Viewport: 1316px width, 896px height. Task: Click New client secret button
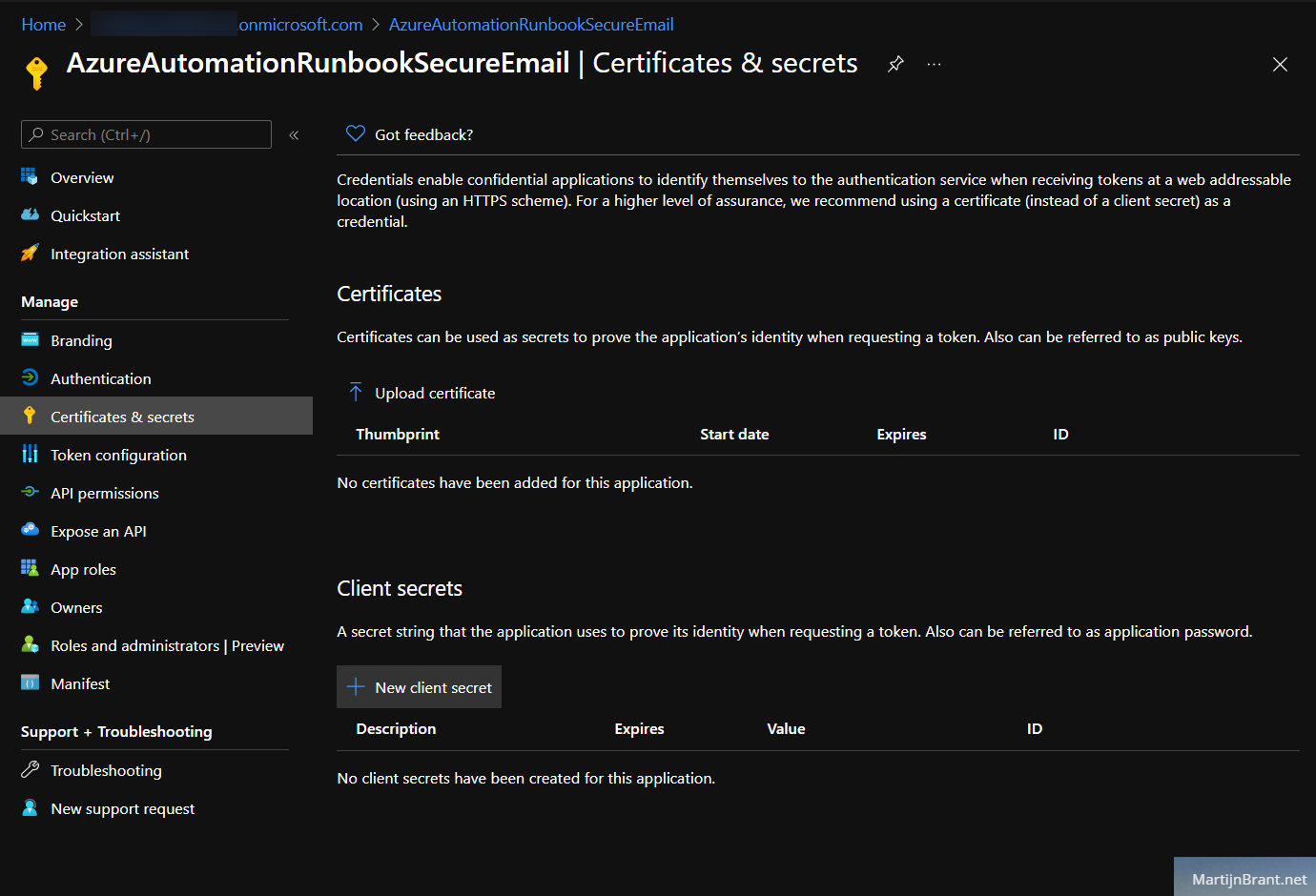(419, 686)
